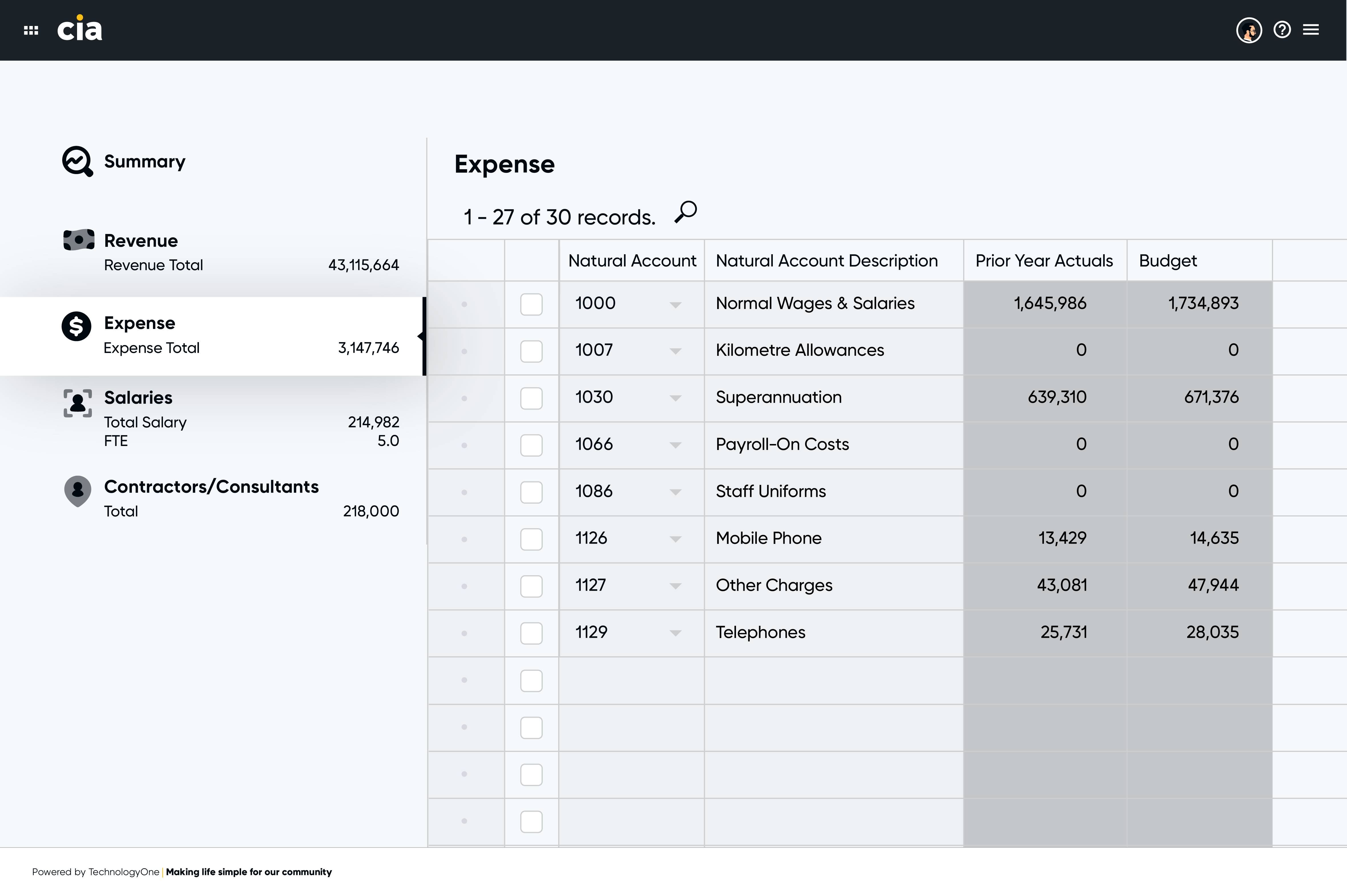Screen dimensions: 1347x896
Task: Click the cia logo
Action: 79,28
